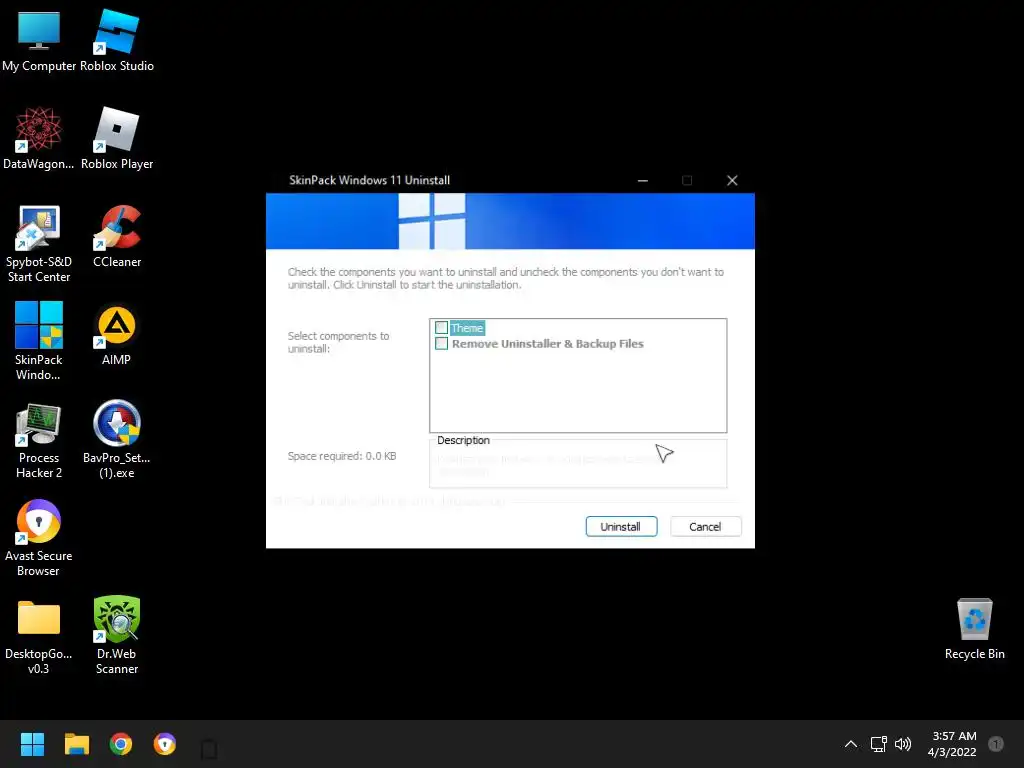The image size is (1024, 768).
Task: Open Avast Secure Browser desktop shortcut
Action: pos(39,538)
